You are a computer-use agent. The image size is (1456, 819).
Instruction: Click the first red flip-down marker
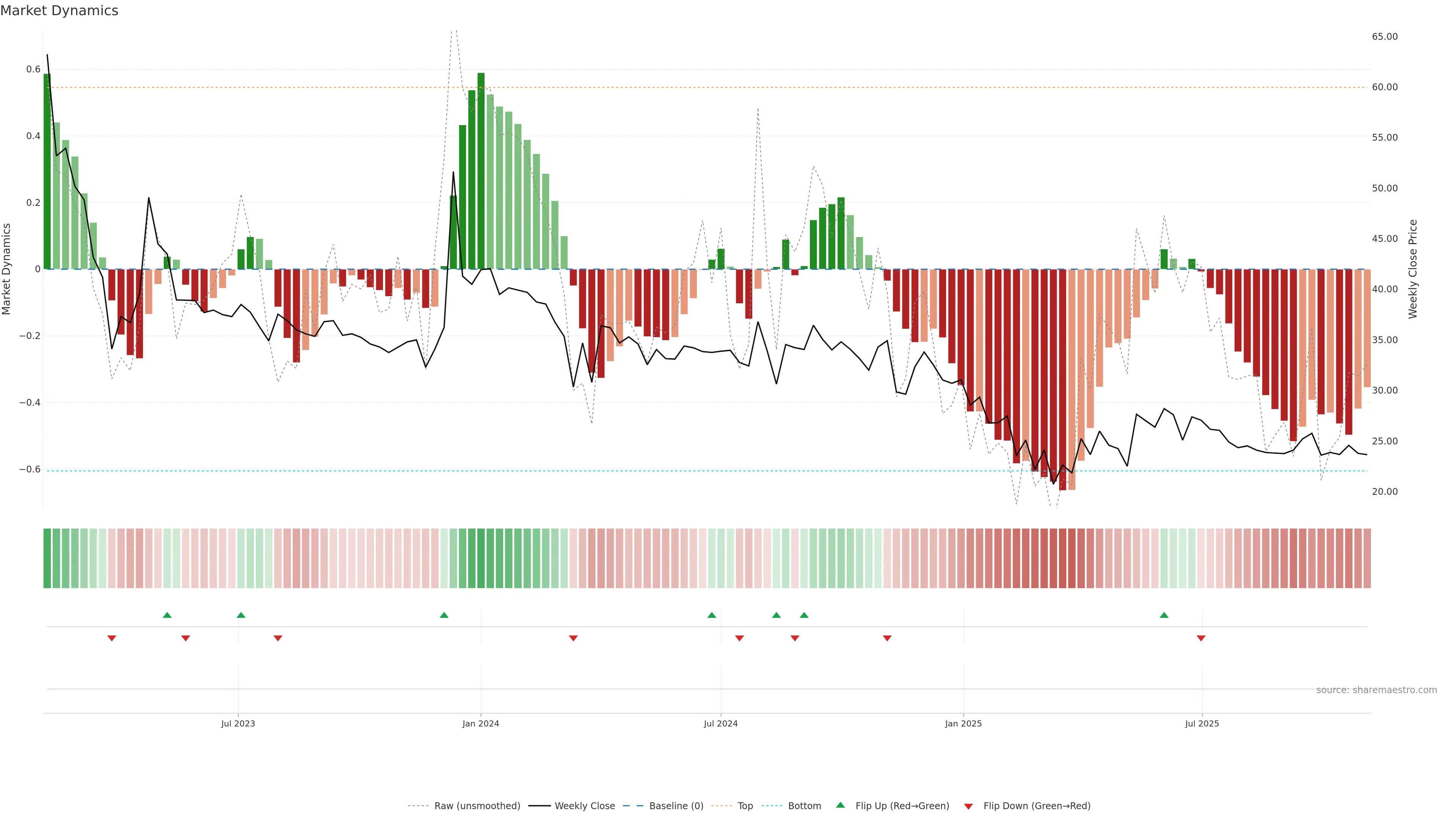pos(112,638)
